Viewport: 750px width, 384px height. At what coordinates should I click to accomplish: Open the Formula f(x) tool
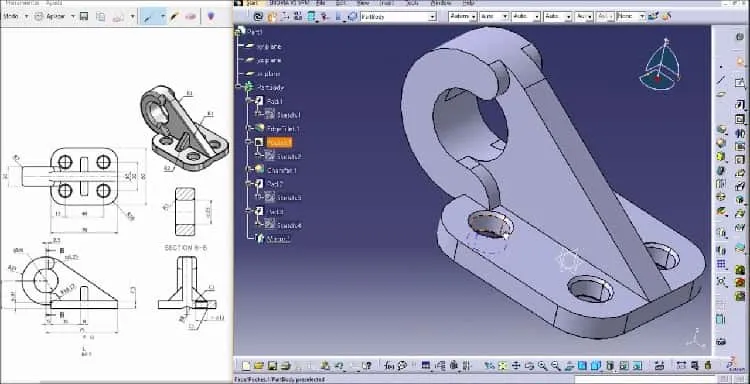(389, 366)
